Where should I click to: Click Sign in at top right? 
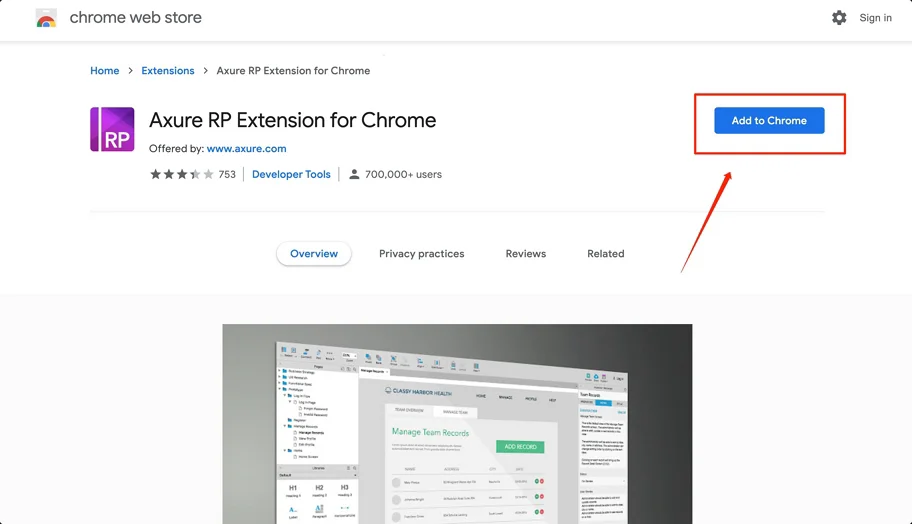pos(875,18)
